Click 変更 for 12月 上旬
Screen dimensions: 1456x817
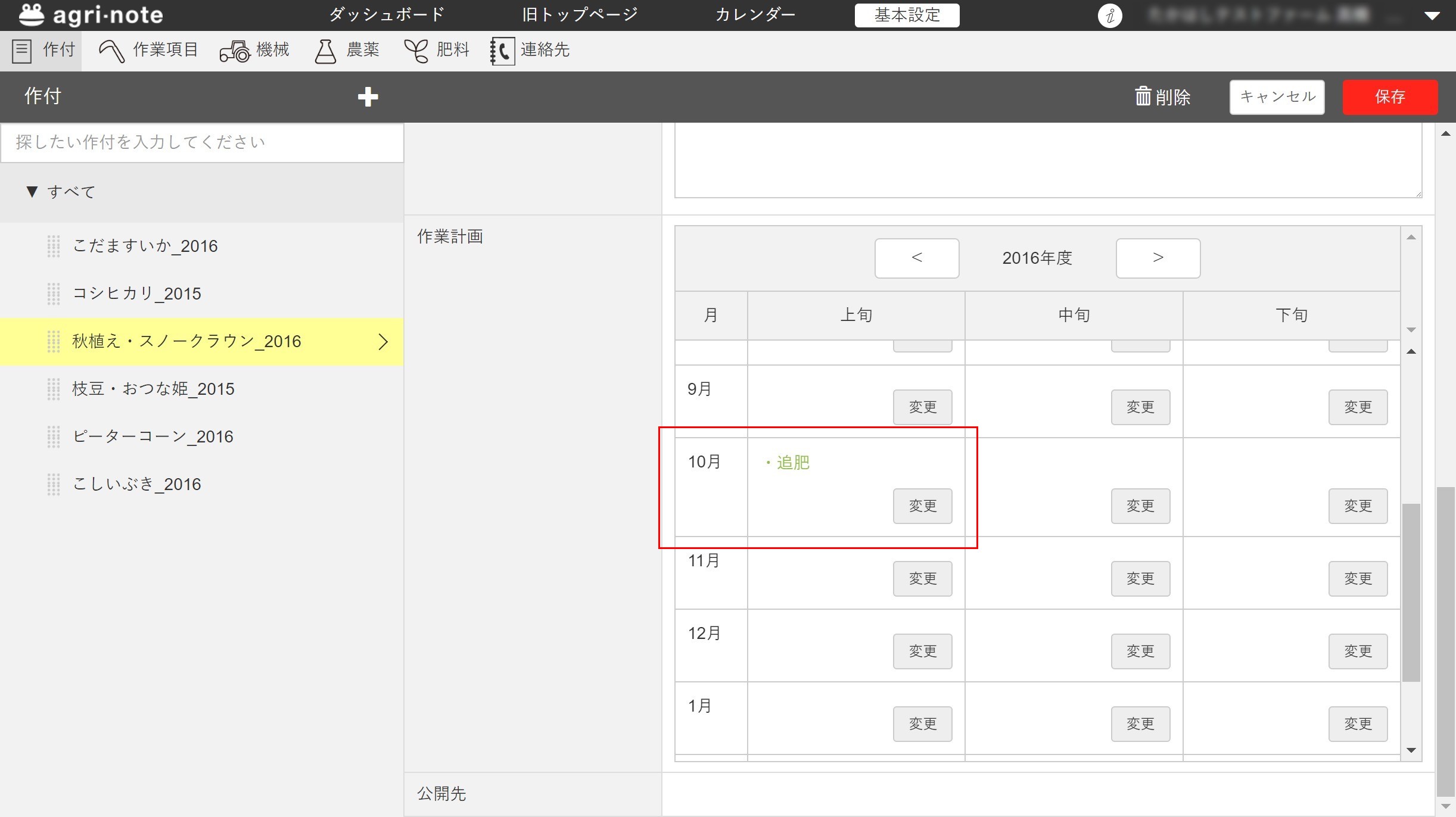point(922,651)
